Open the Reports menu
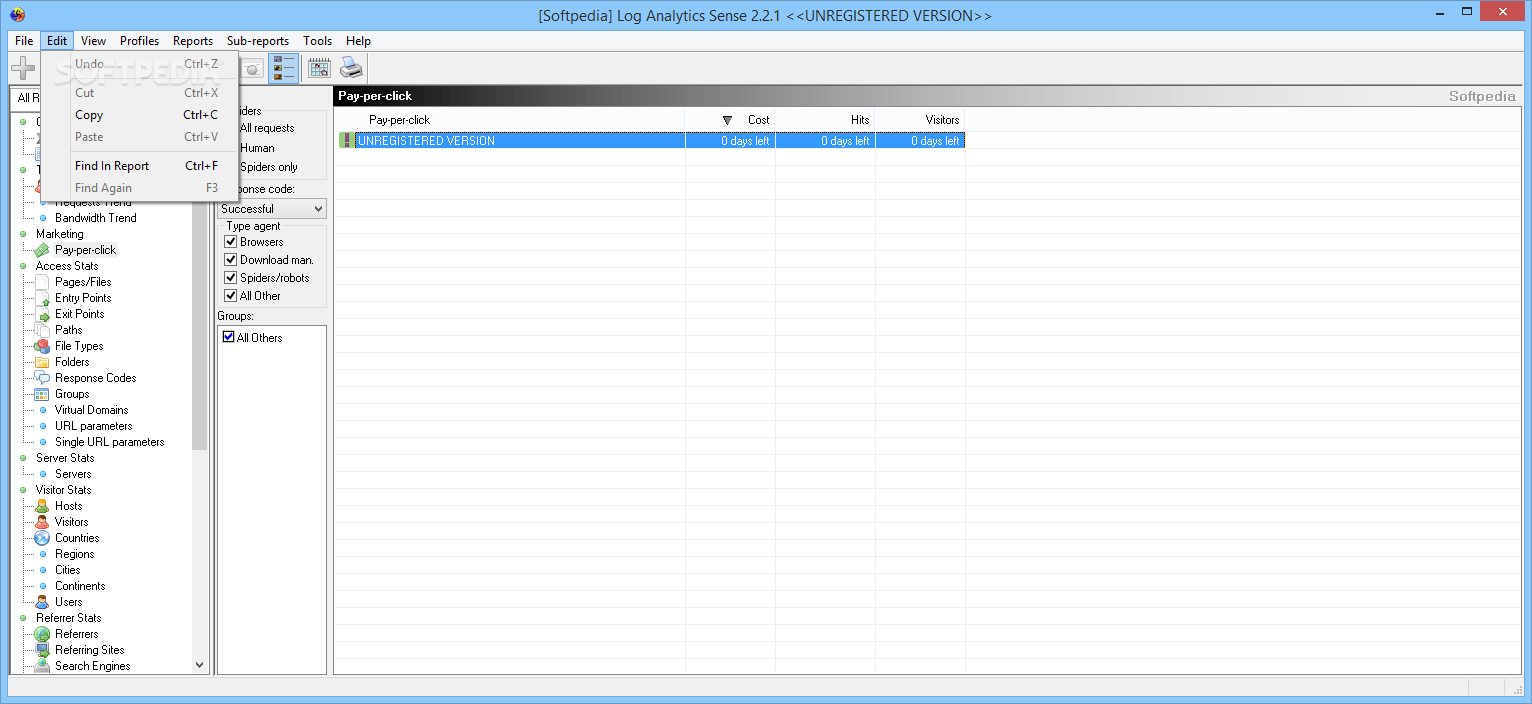 pyautogui.click(x=192, y=41)
